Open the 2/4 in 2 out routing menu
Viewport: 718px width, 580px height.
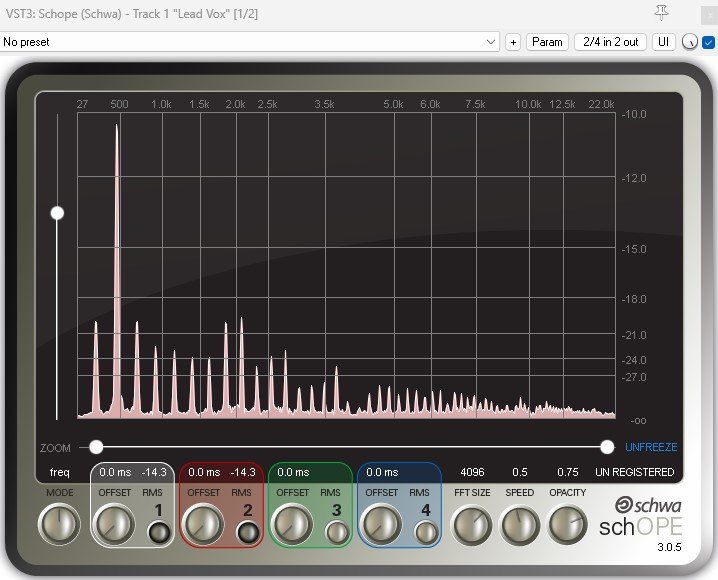point(610,42)
